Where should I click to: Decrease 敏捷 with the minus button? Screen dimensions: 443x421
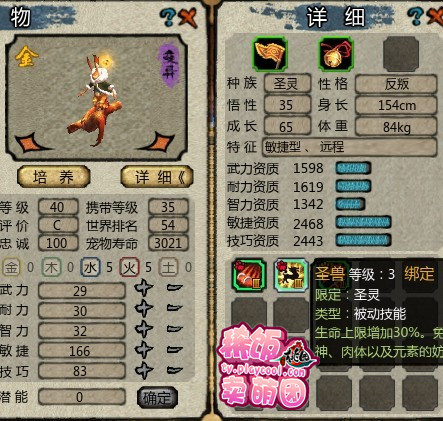(175, 350)
